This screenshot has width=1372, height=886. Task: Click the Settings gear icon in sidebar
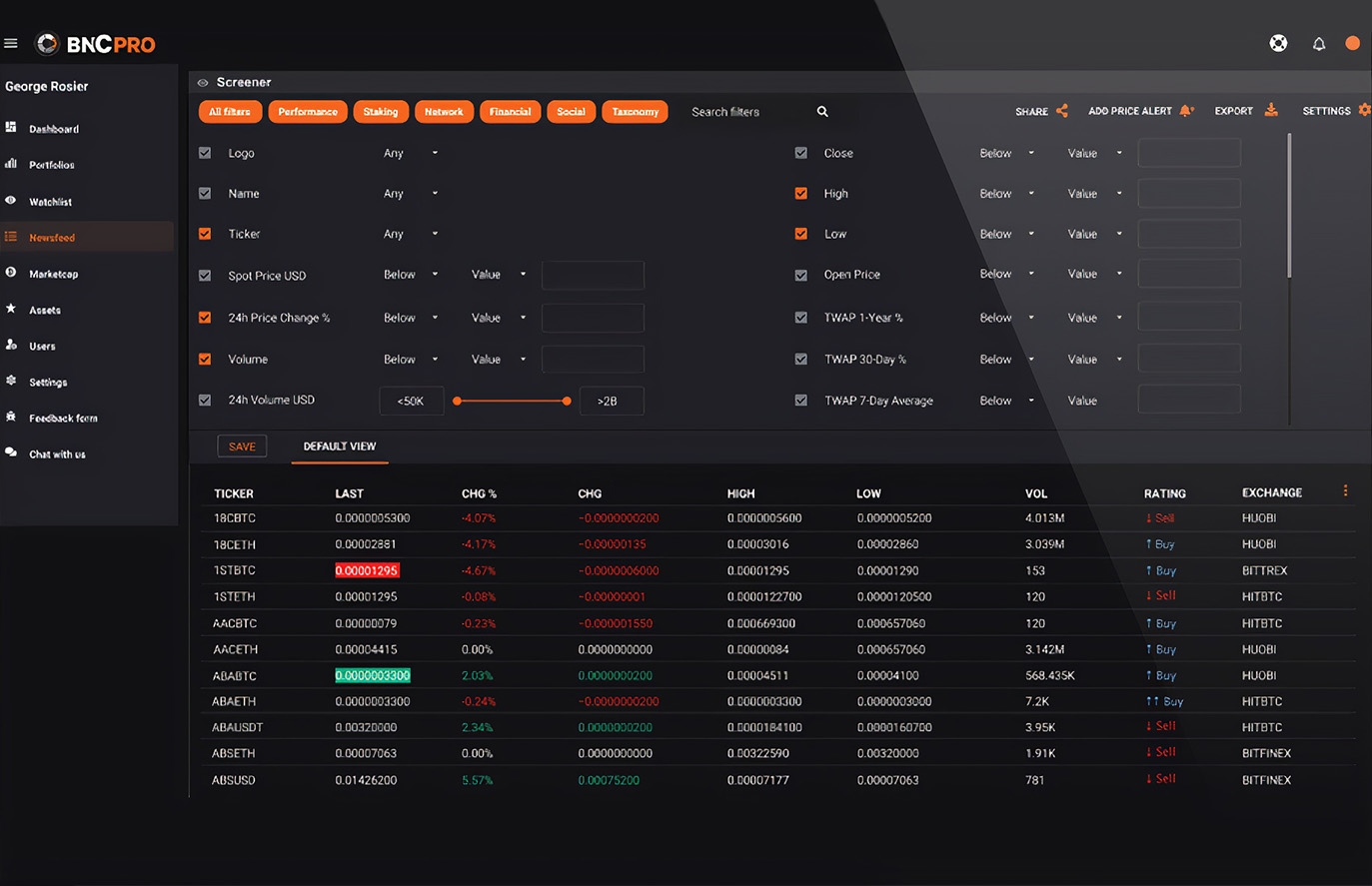pyautogui.click(x=11, y=381)
